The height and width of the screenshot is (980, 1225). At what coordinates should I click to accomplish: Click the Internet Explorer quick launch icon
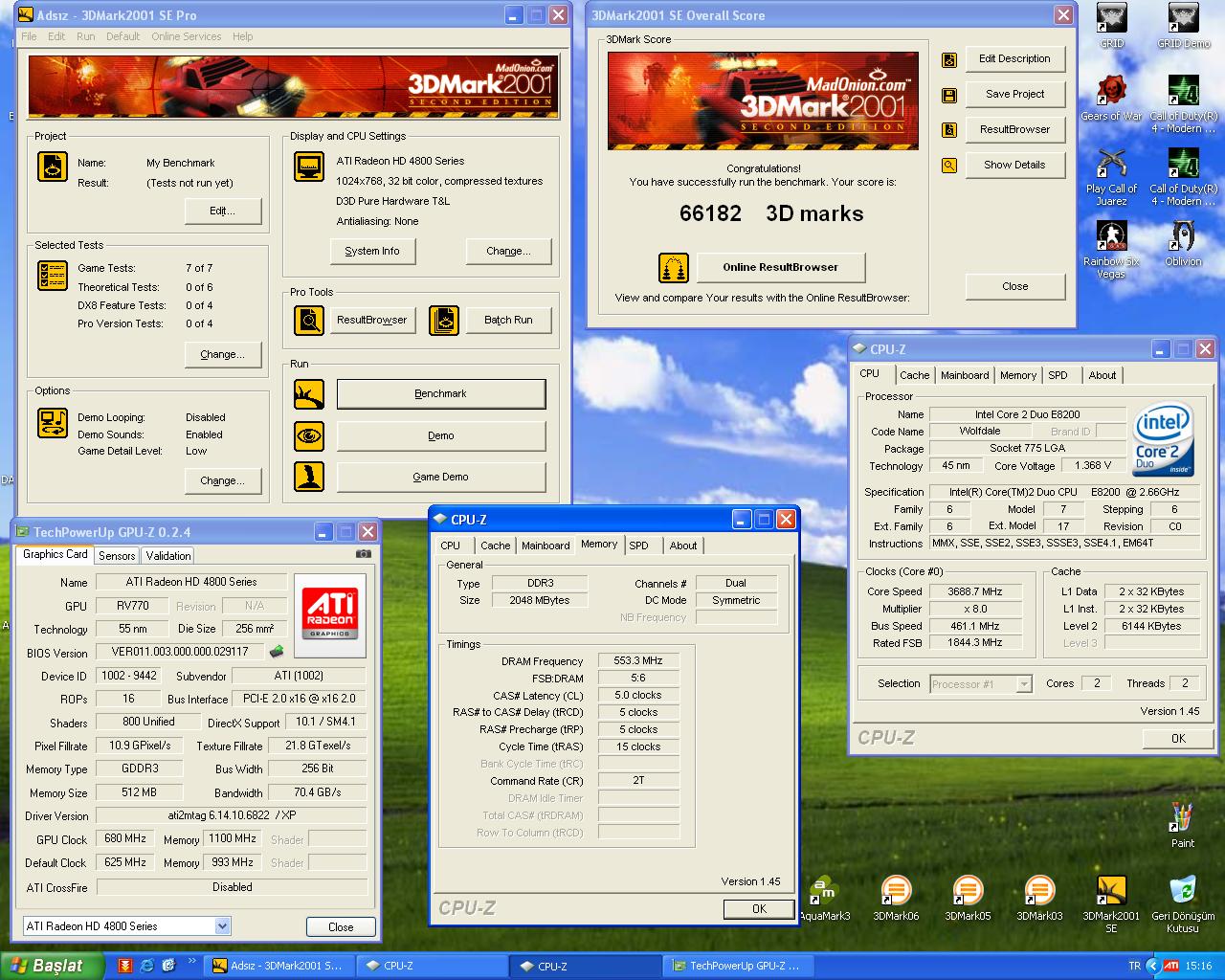pyautogui.click(x=146, y=966)
